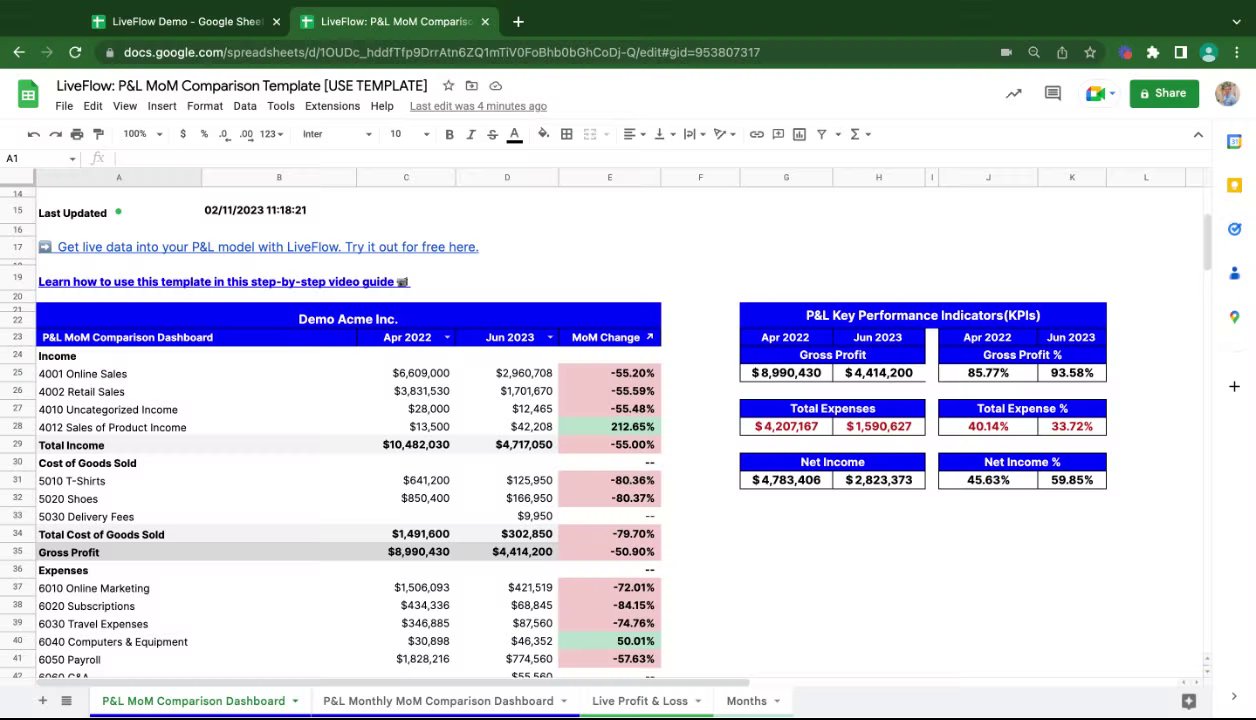Open the borders options

tap(566, 134)
